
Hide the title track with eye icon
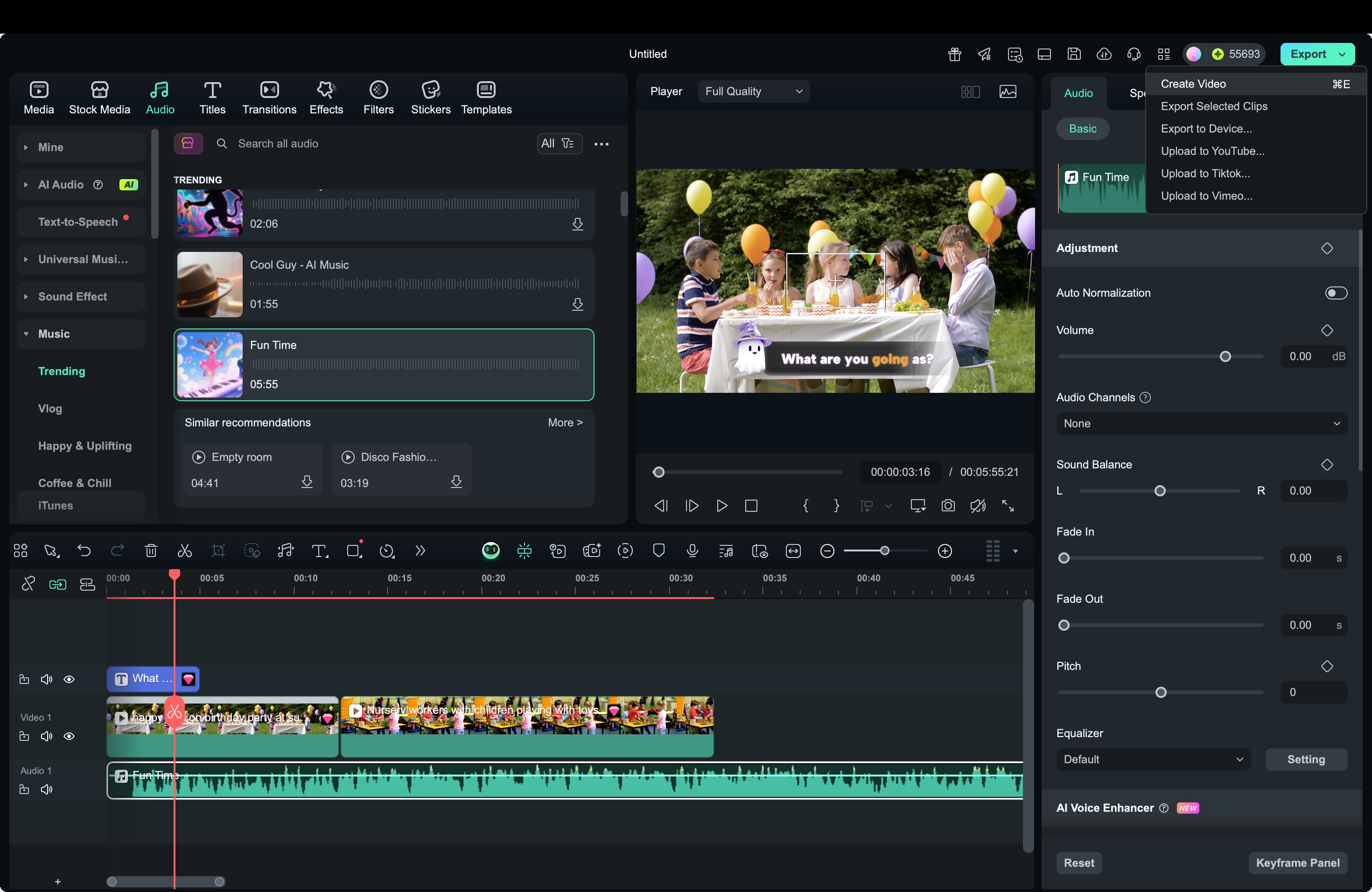pyautogui.click(x=69, y=679)
